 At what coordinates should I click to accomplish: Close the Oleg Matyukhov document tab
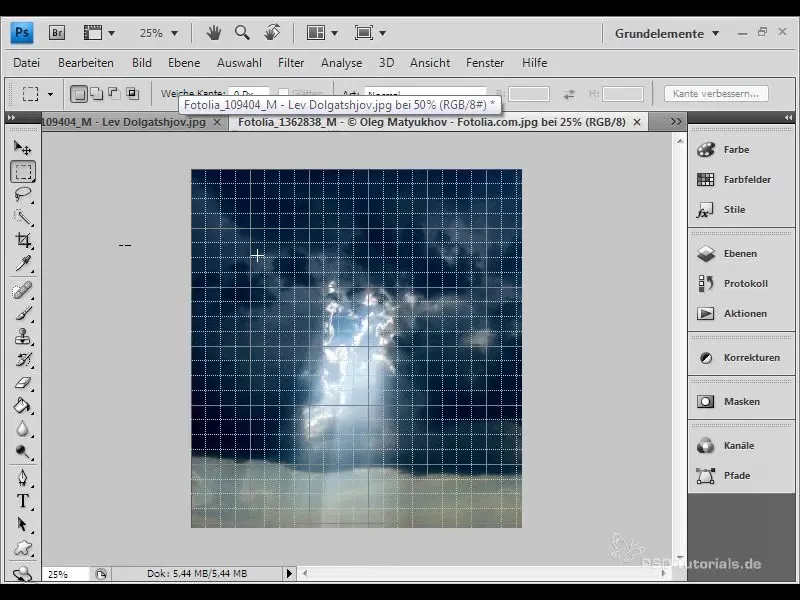tap(637, 122)
